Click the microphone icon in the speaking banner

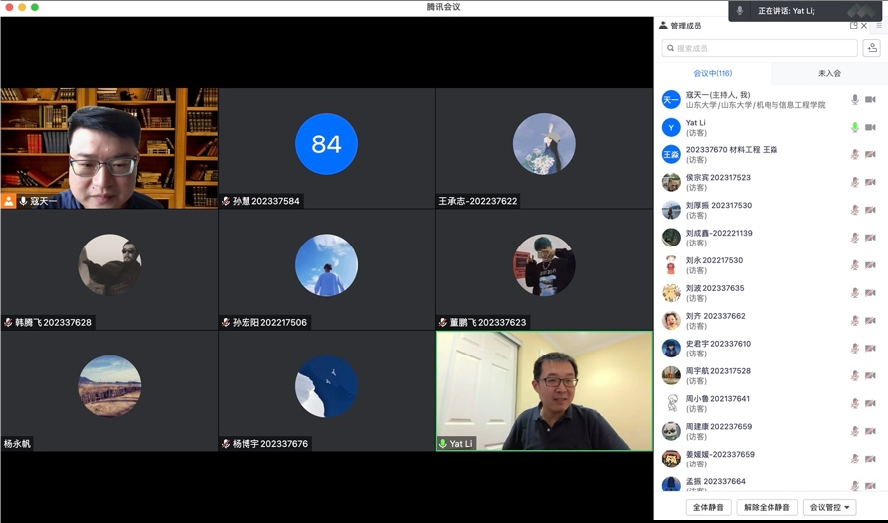click(x=740, y=11)
